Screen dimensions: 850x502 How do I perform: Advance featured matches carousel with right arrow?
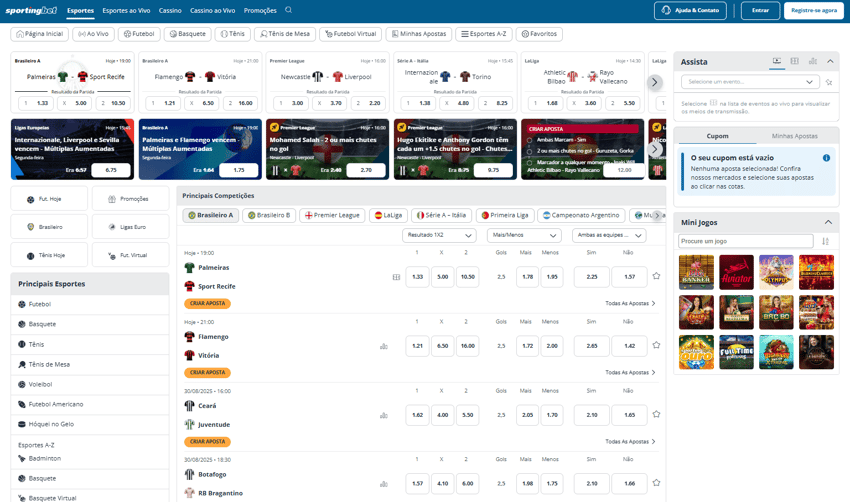click(654, 82)
